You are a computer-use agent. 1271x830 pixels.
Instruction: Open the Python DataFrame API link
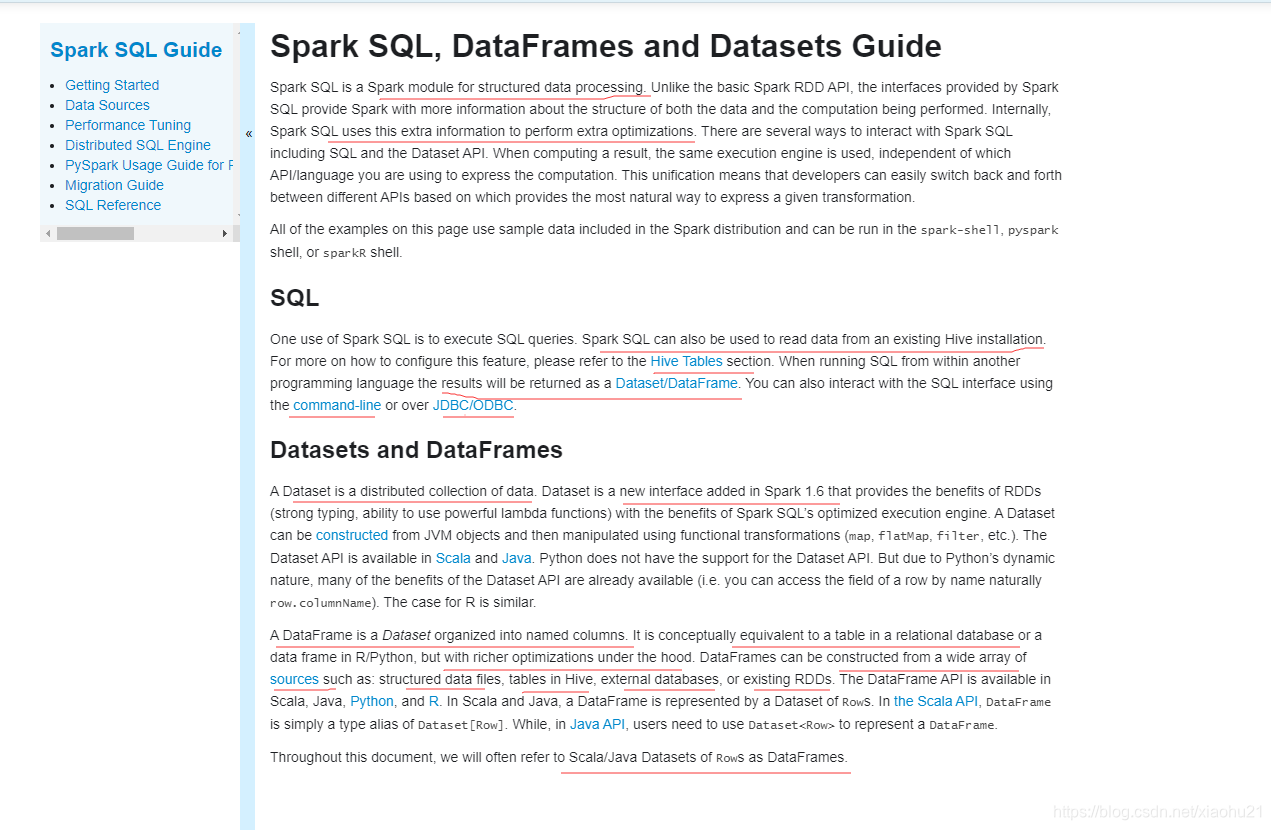[372, 701]
